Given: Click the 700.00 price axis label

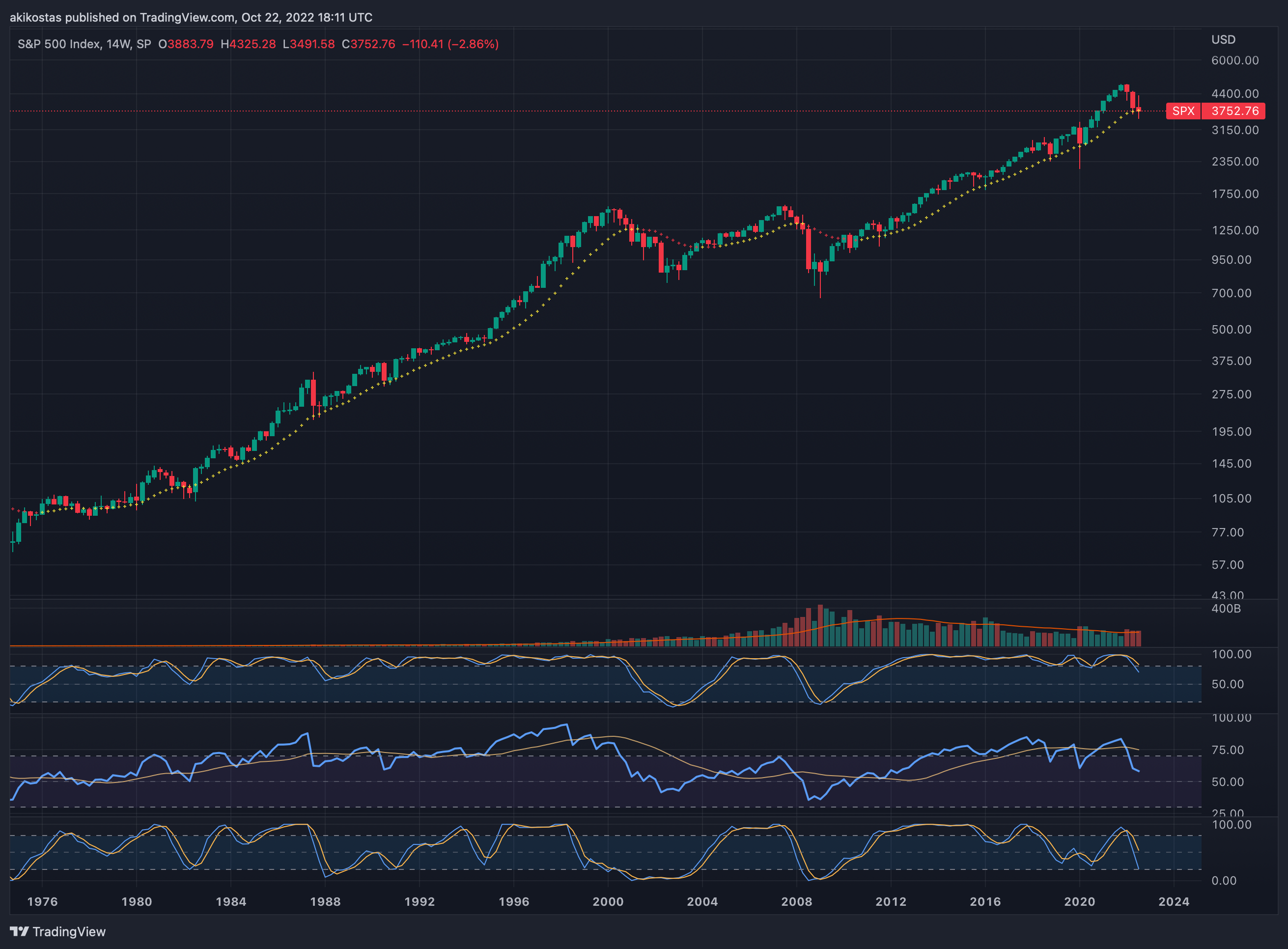Looking at the screenshot, I should click(1231, 294).
